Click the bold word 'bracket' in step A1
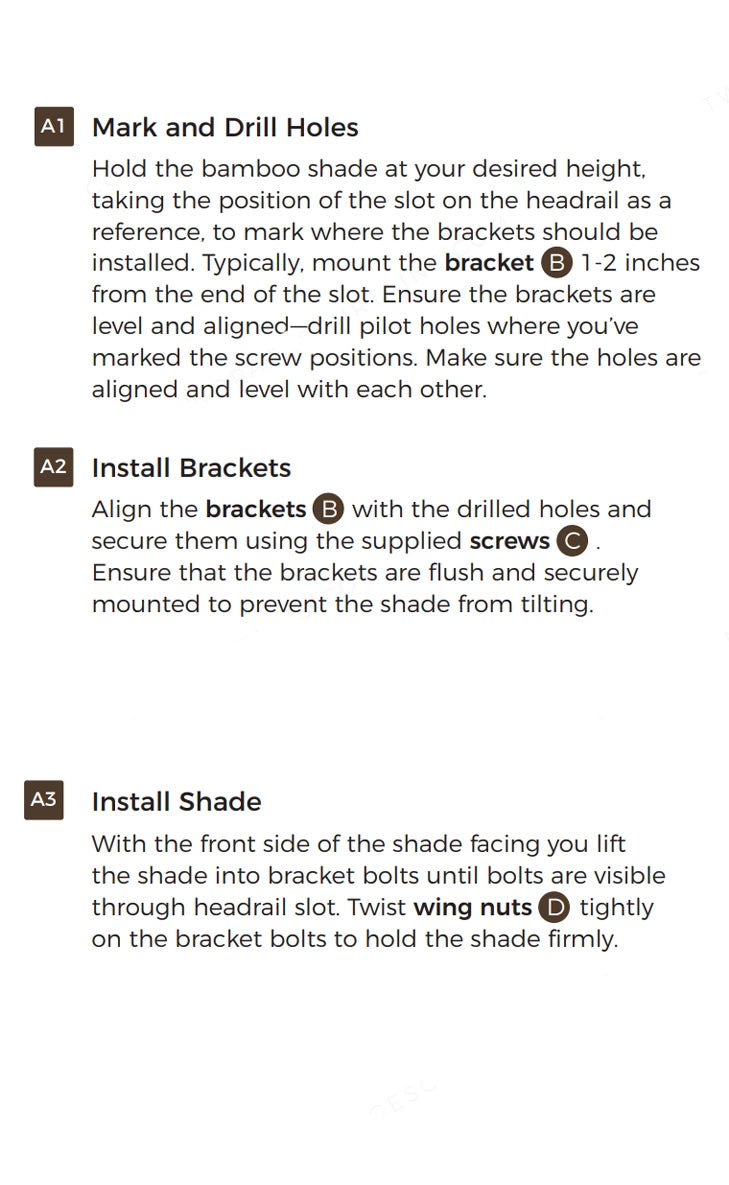 point(489,263)
